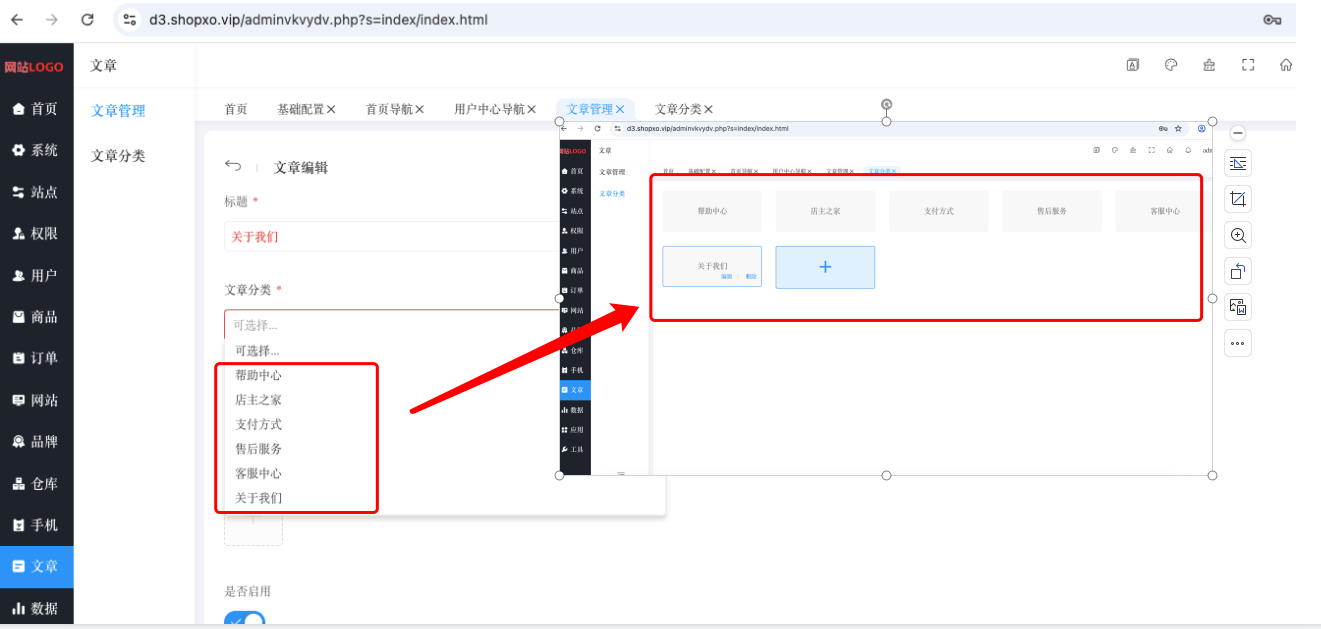The width and height of the screenshot is (1321, 629).
Task: Collapse the floating image toolbar with minus
Action: tap(1238, 133)
